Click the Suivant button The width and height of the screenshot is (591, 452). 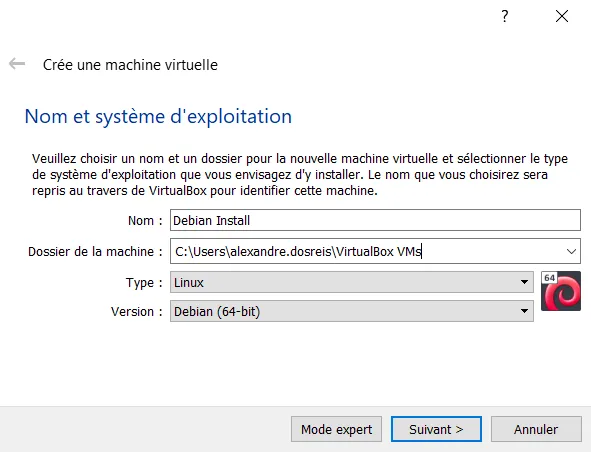click(x=436, y=429)
